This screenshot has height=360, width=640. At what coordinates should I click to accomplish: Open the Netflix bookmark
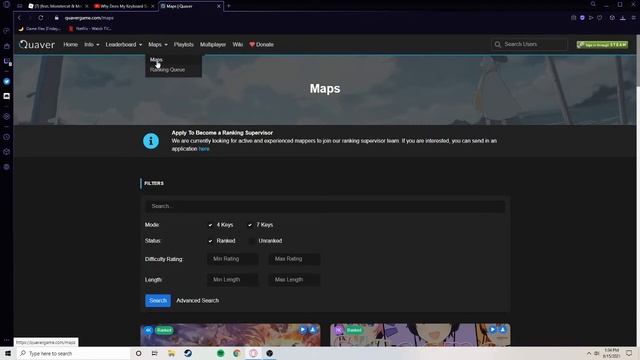pos(90,29)
